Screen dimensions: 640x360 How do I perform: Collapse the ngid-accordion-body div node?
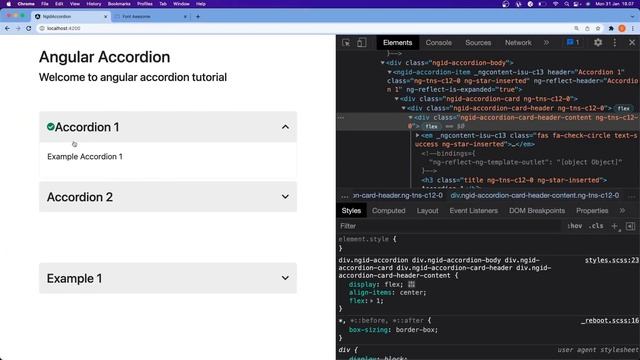(382, 63)
